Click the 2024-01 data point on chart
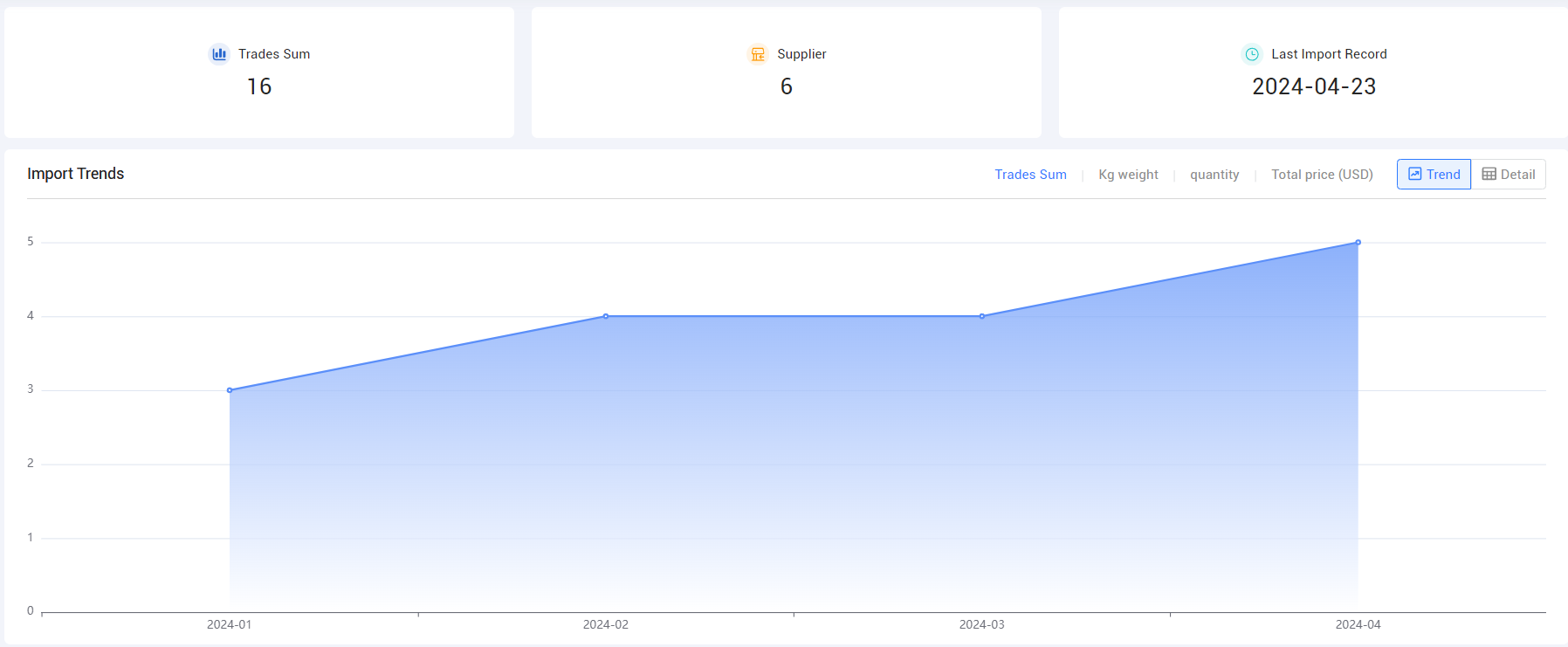1568x647 pixels. click(230, 390)
